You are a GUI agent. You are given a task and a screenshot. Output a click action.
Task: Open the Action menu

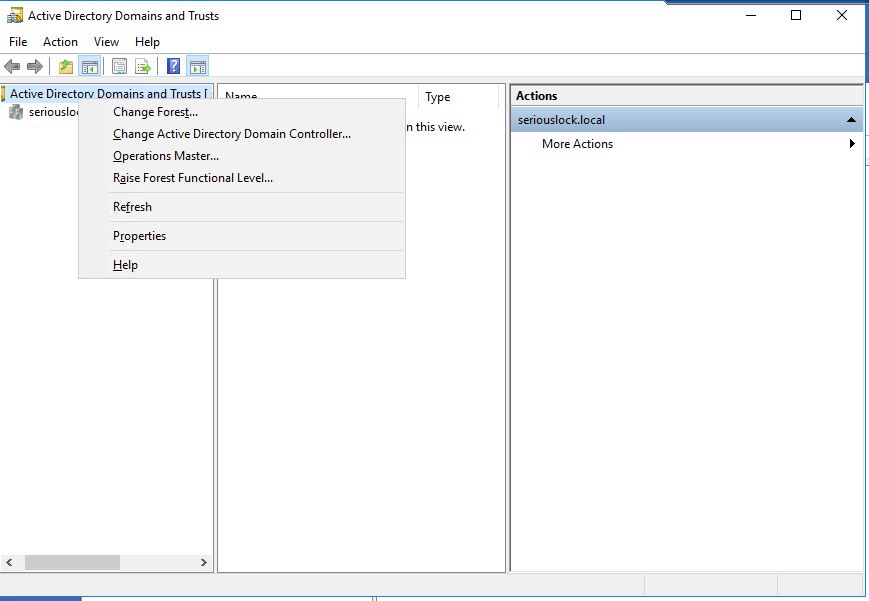[x=60, y=42]
